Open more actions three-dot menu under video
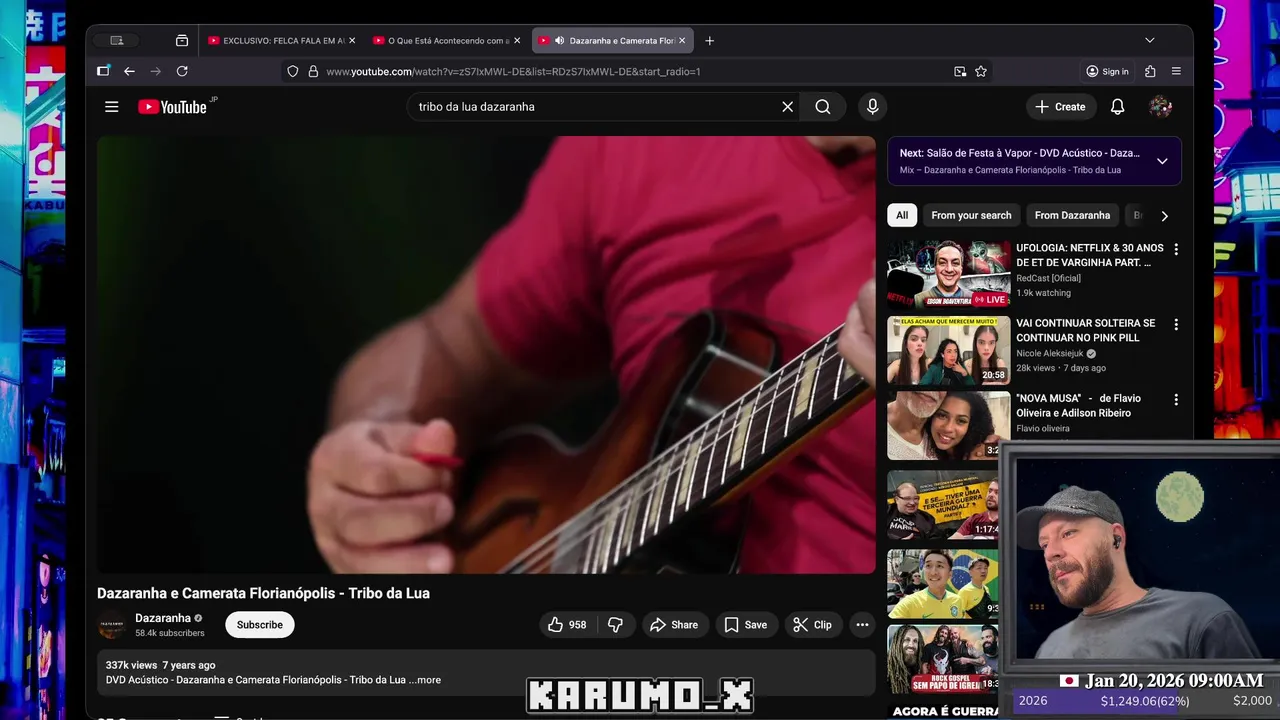1280x720 pixels. click(x=862, y=625)
